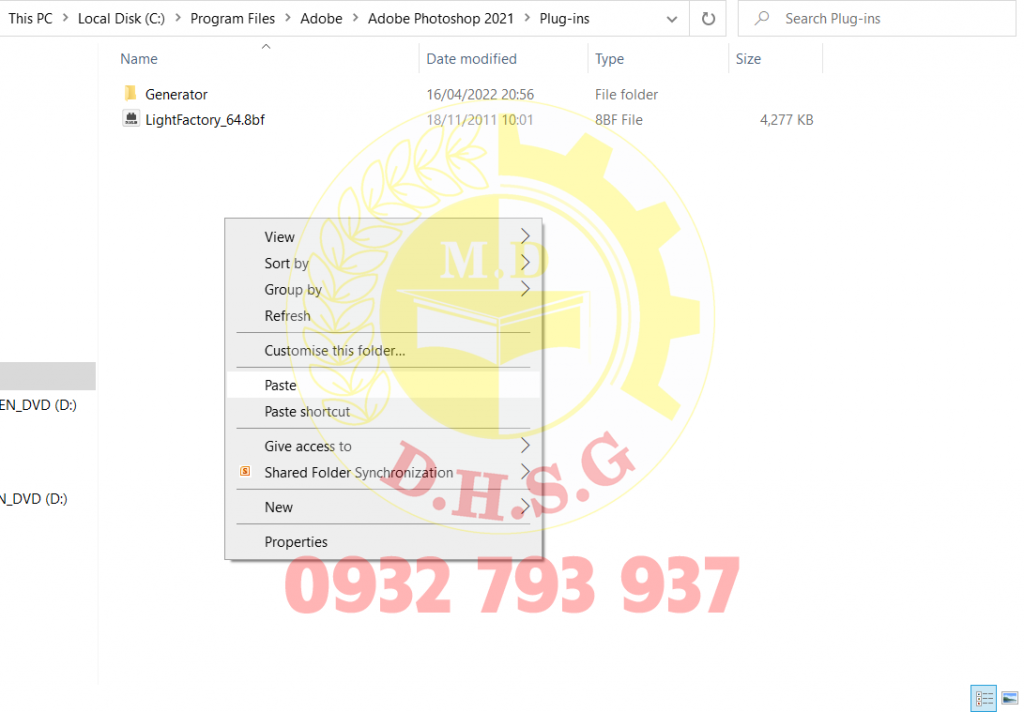Image resolution: width=1024 pixels, height=712 pixels.
Task: Expand the View submenu in context menu
Action: point(279,237)
